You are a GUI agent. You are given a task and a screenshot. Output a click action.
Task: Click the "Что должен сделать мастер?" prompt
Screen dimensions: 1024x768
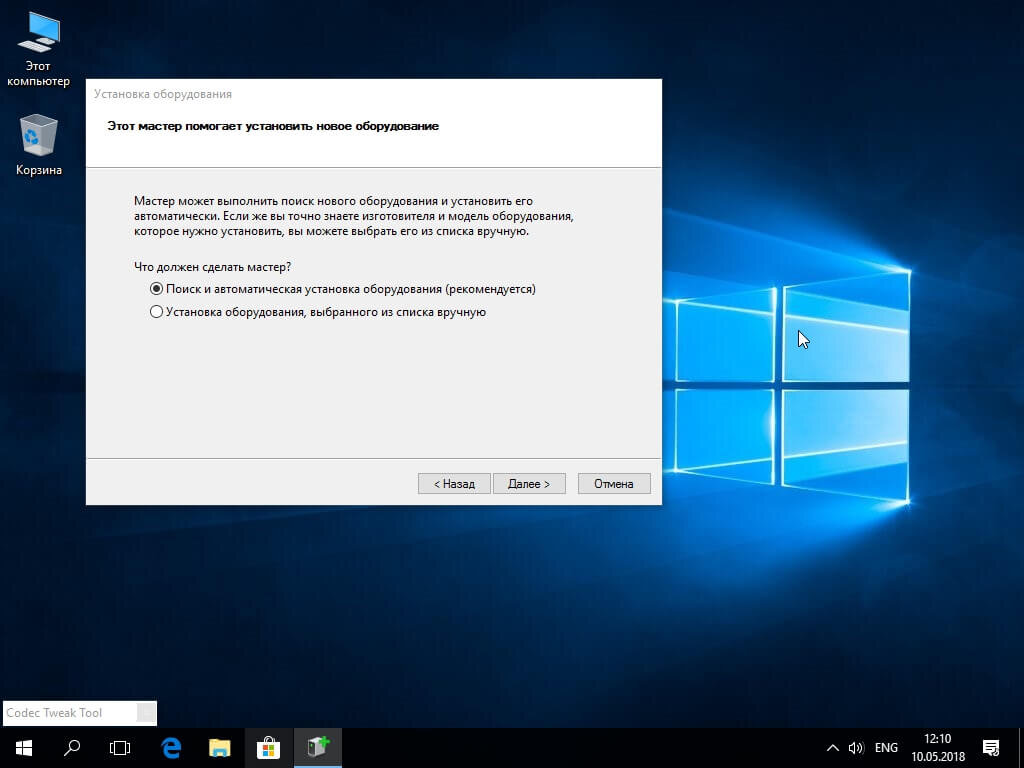click(212, 267)
